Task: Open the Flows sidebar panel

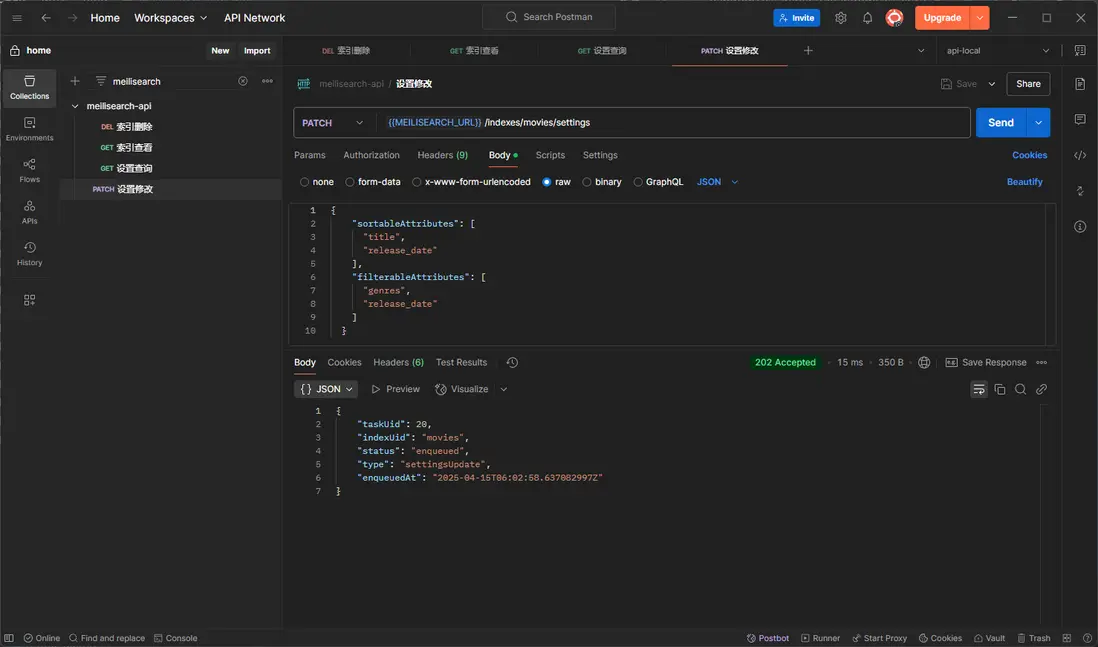Action: pos(29,170)
